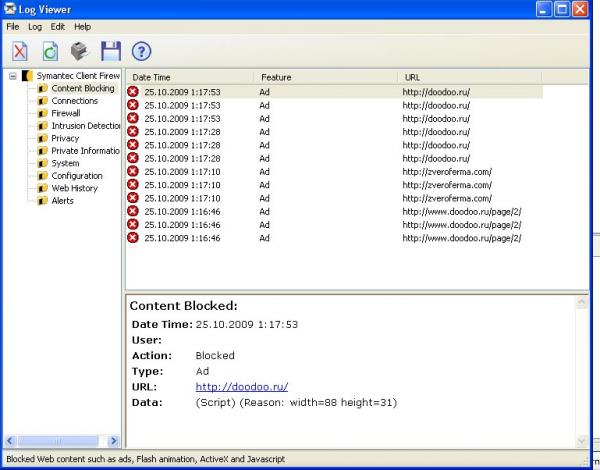
Task: Click the details pane scroll up arrow
Action: pyautogui.click(x=582, y=302)
